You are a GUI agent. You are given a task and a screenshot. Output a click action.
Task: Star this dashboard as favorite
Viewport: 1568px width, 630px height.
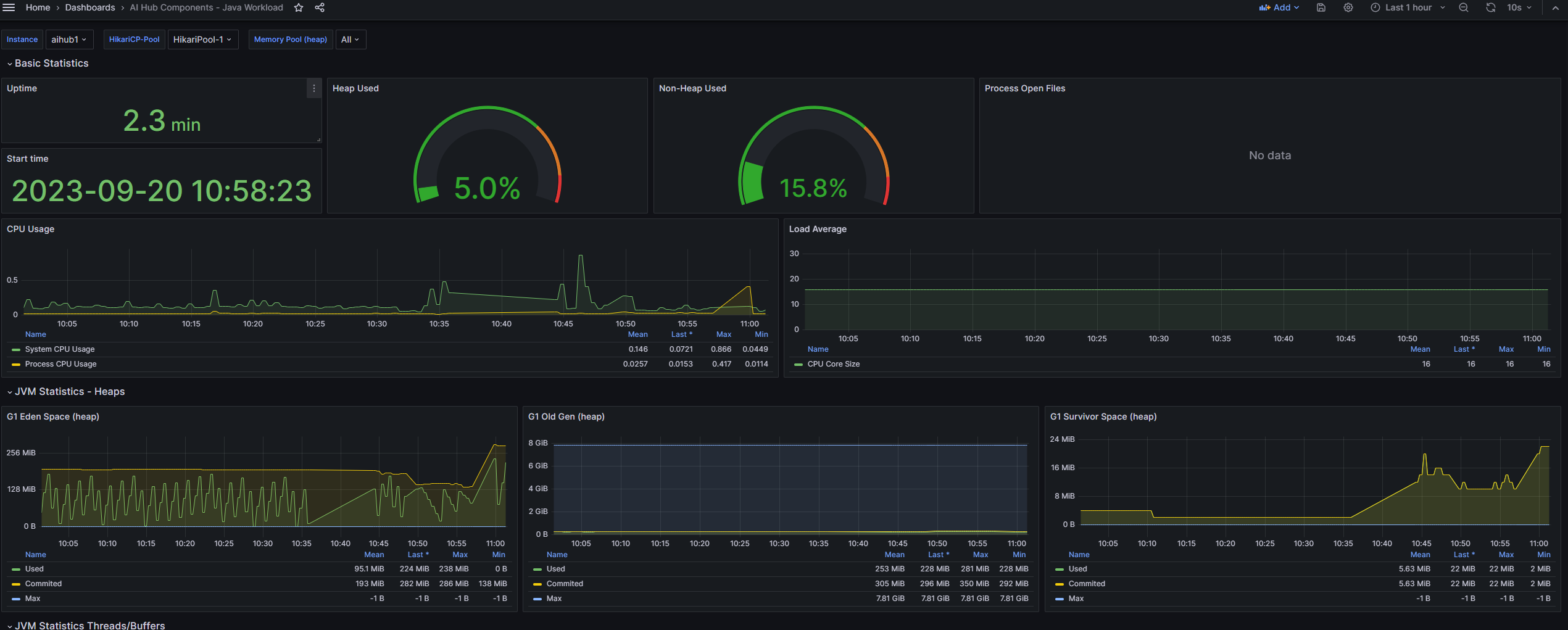(299, 7)
